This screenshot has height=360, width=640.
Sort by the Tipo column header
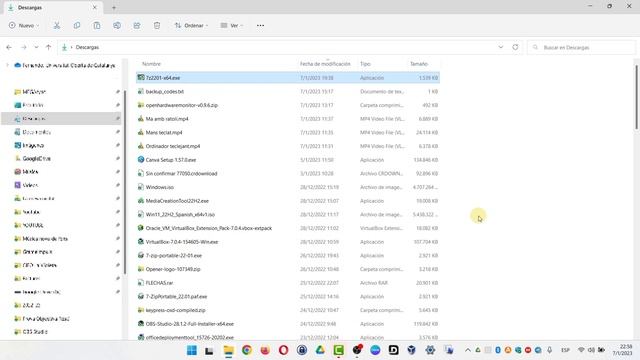365,64
